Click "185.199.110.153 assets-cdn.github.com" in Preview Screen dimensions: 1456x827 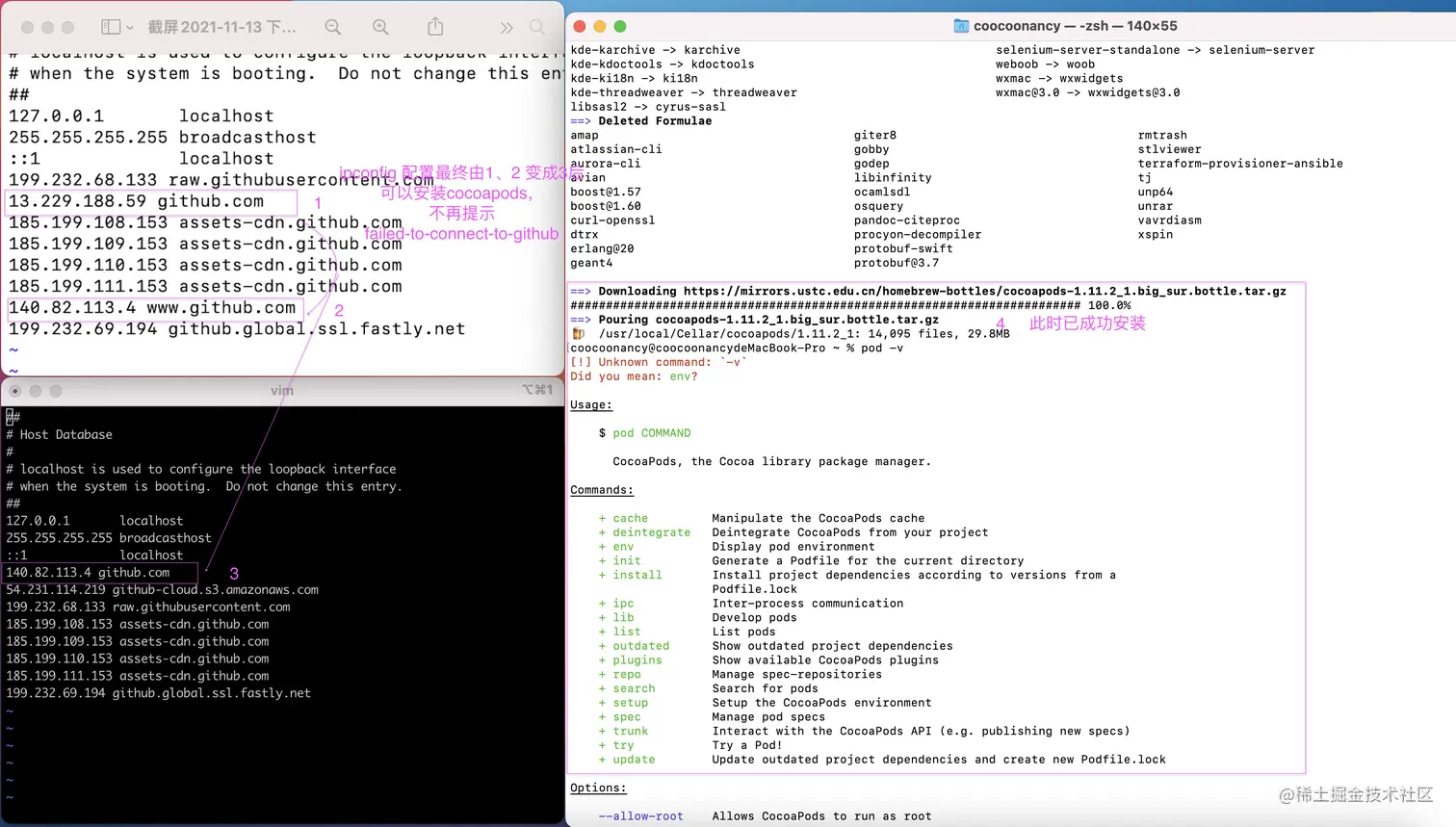tap(205, 266)
